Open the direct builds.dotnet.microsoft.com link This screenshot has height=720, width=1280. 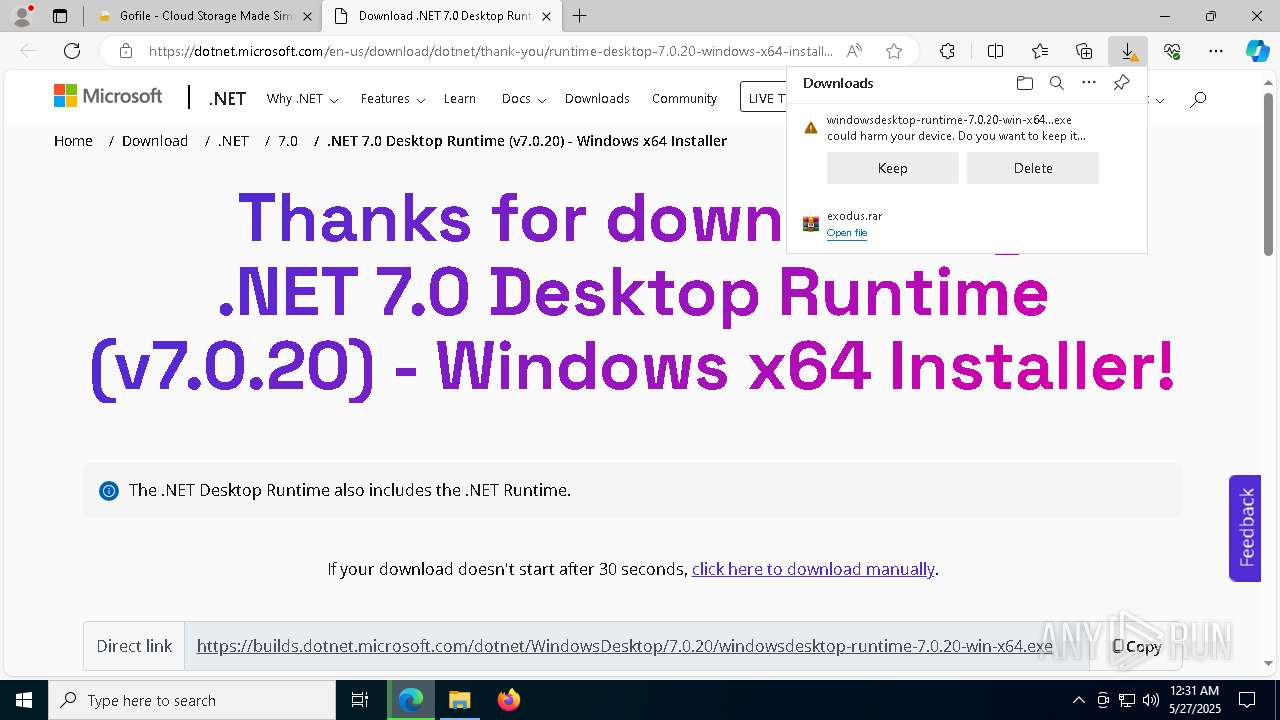tap(624, 646)
